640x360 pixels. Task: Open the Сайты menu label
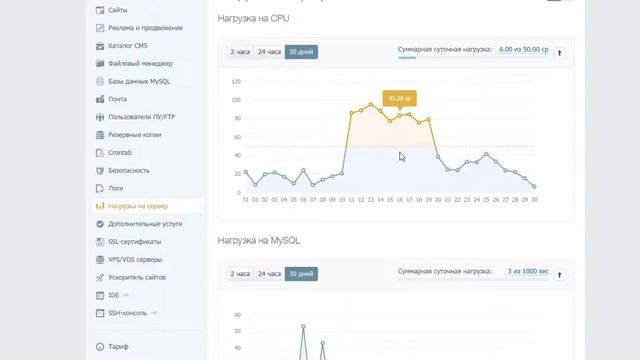(118, 10)
